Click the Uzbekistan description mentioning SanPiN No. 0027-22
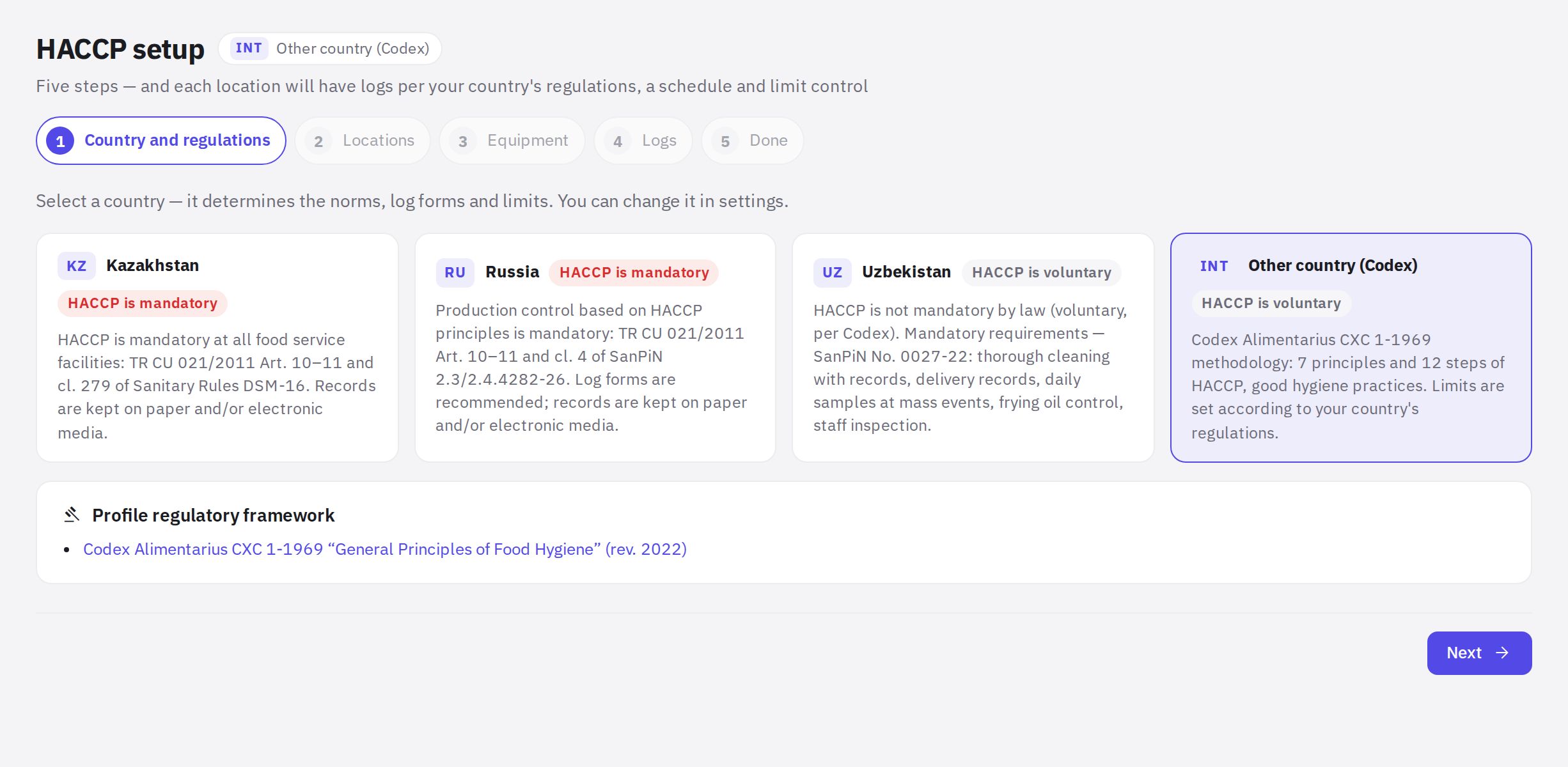 970,368
